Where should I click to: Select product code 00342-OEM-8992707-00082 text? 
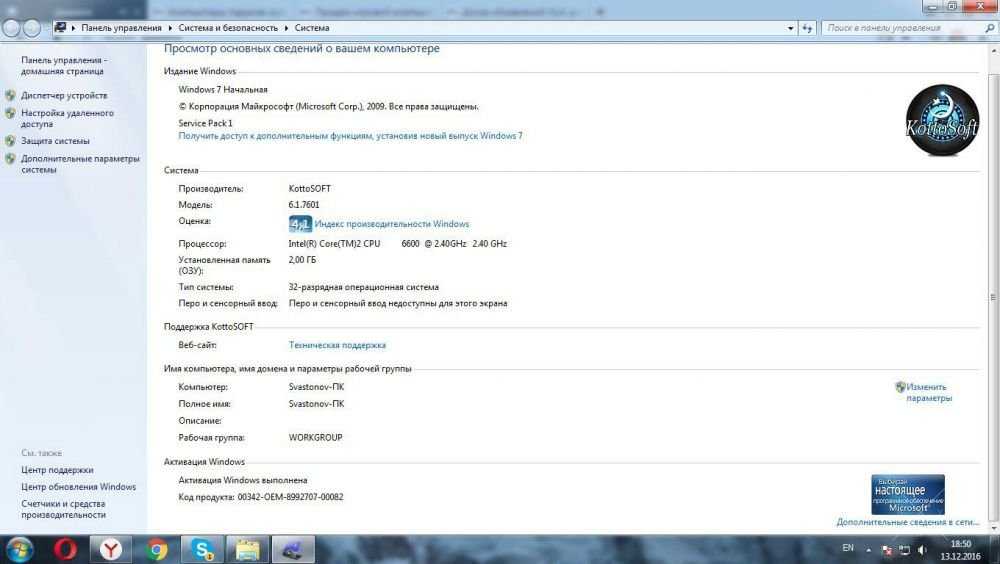[290, 497]
